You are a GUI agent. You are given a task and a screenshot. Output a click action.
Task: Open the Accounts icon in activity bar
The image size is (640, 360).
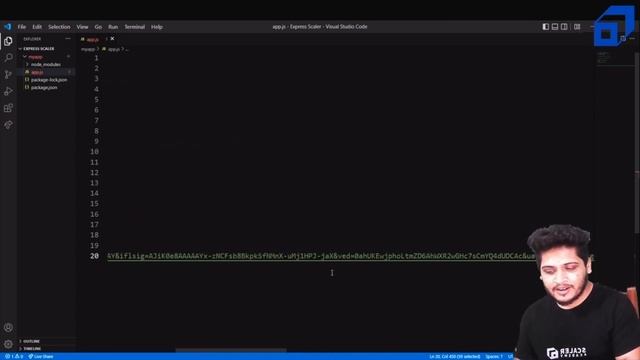[x=8, y=327]
